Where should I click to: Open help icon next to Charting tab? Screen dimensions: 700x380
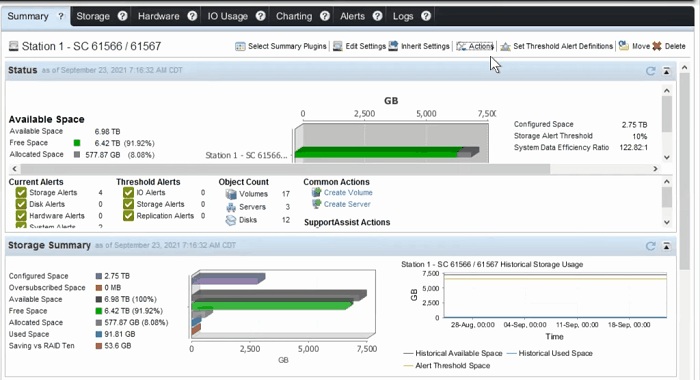[325, 16]
